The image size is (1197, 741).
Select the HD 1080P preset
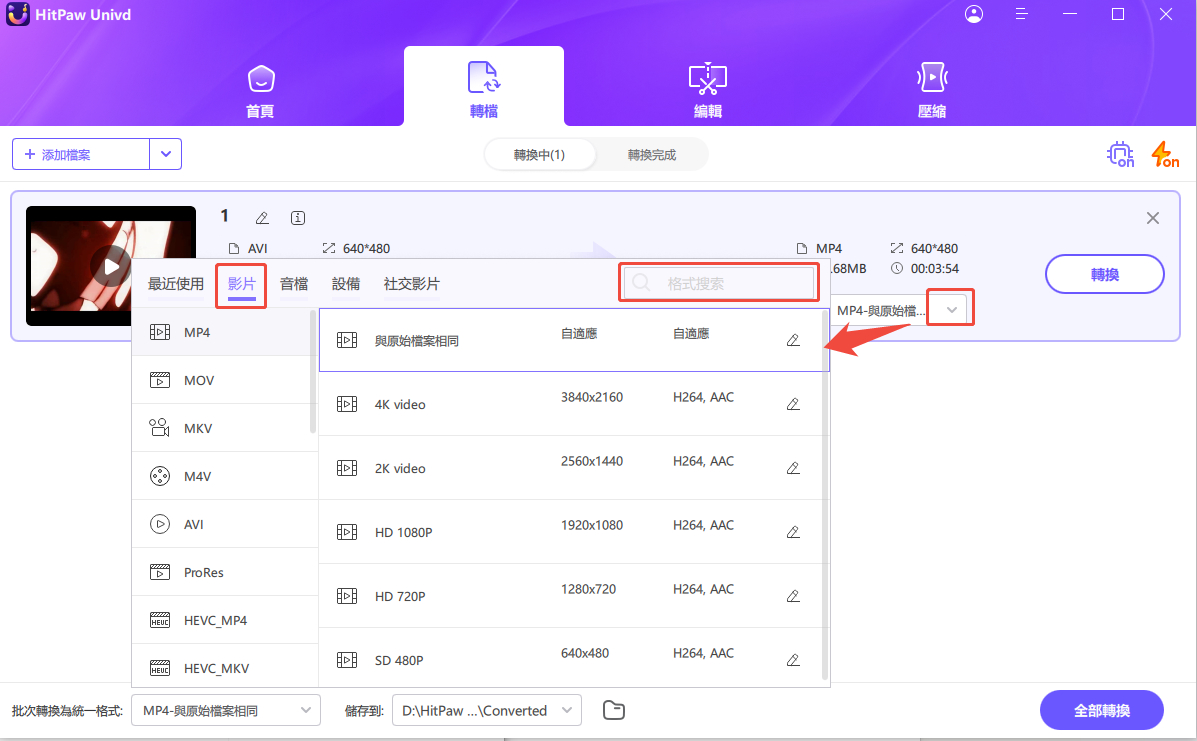click(x=570, y=532)
